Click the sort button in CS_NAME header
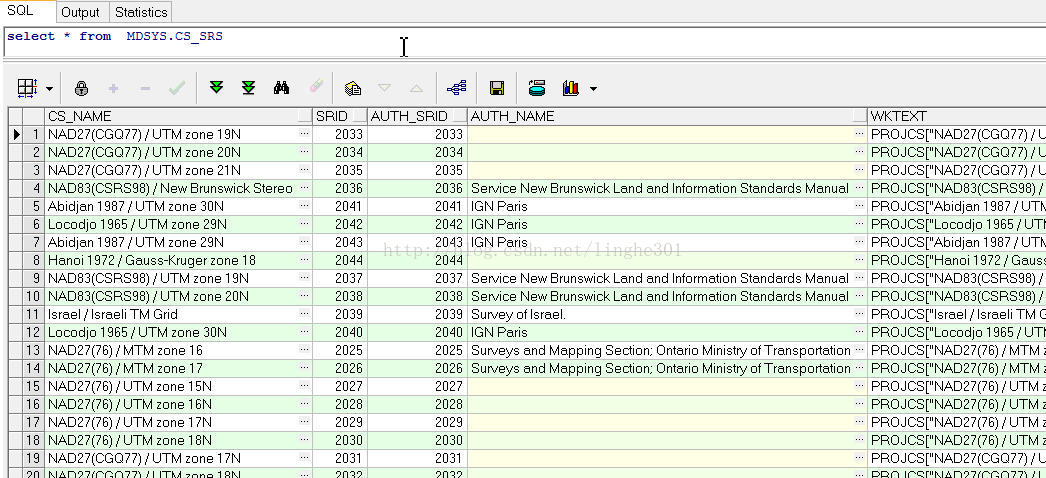The width and height of the screenshot is (1046, 478). (x=305, y=117)
